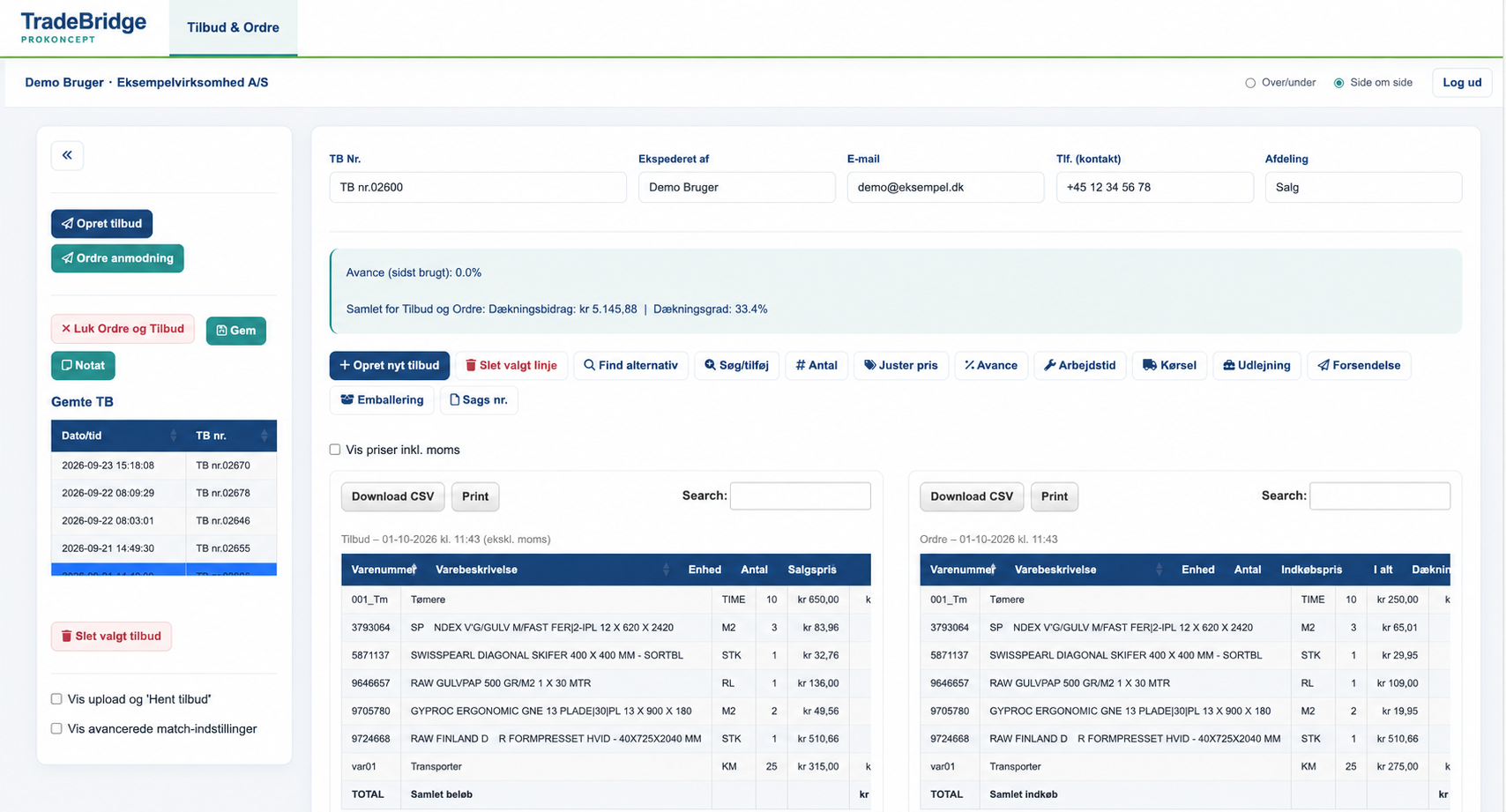Focus the Tilbud table Search field
The image size is (1506, 812).
(801, 495)
